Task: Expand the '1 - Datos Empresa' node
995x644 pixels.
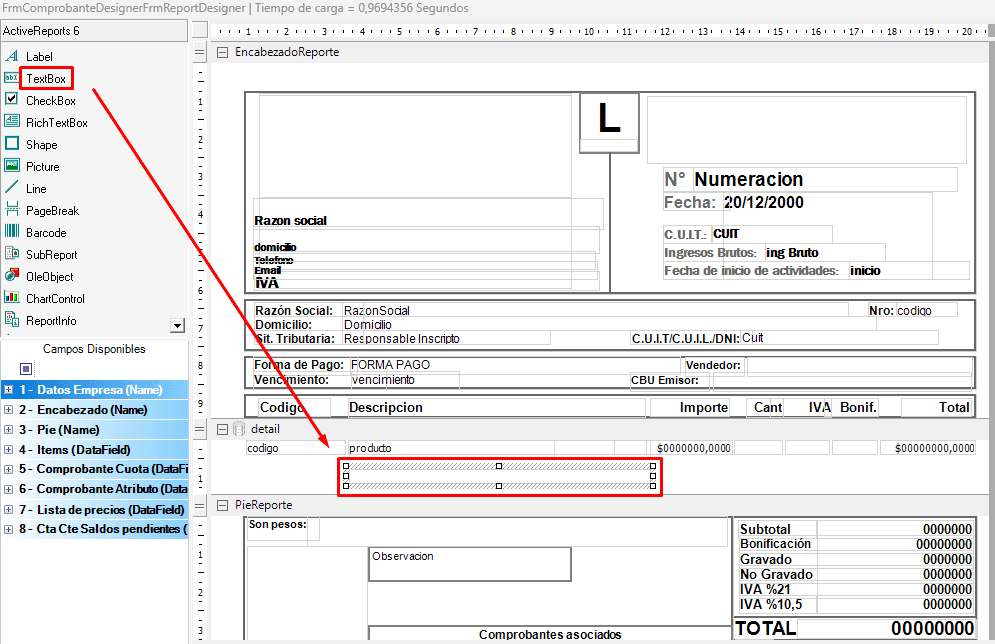Action: point(9,390)
